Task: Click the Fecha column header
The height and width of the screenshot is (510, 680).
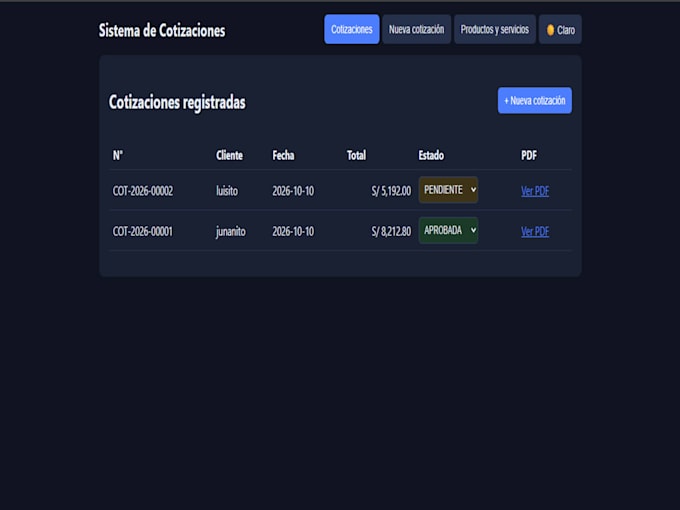Action: tap(283, 155)
